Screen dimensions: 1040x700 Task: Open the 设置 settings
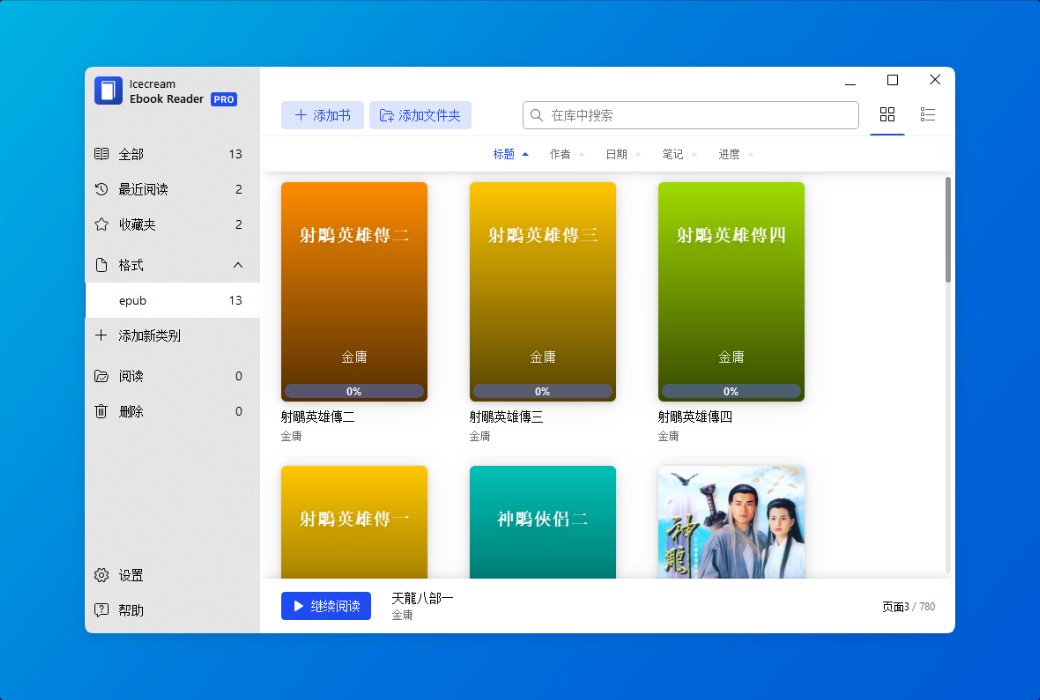pos(130,575)
